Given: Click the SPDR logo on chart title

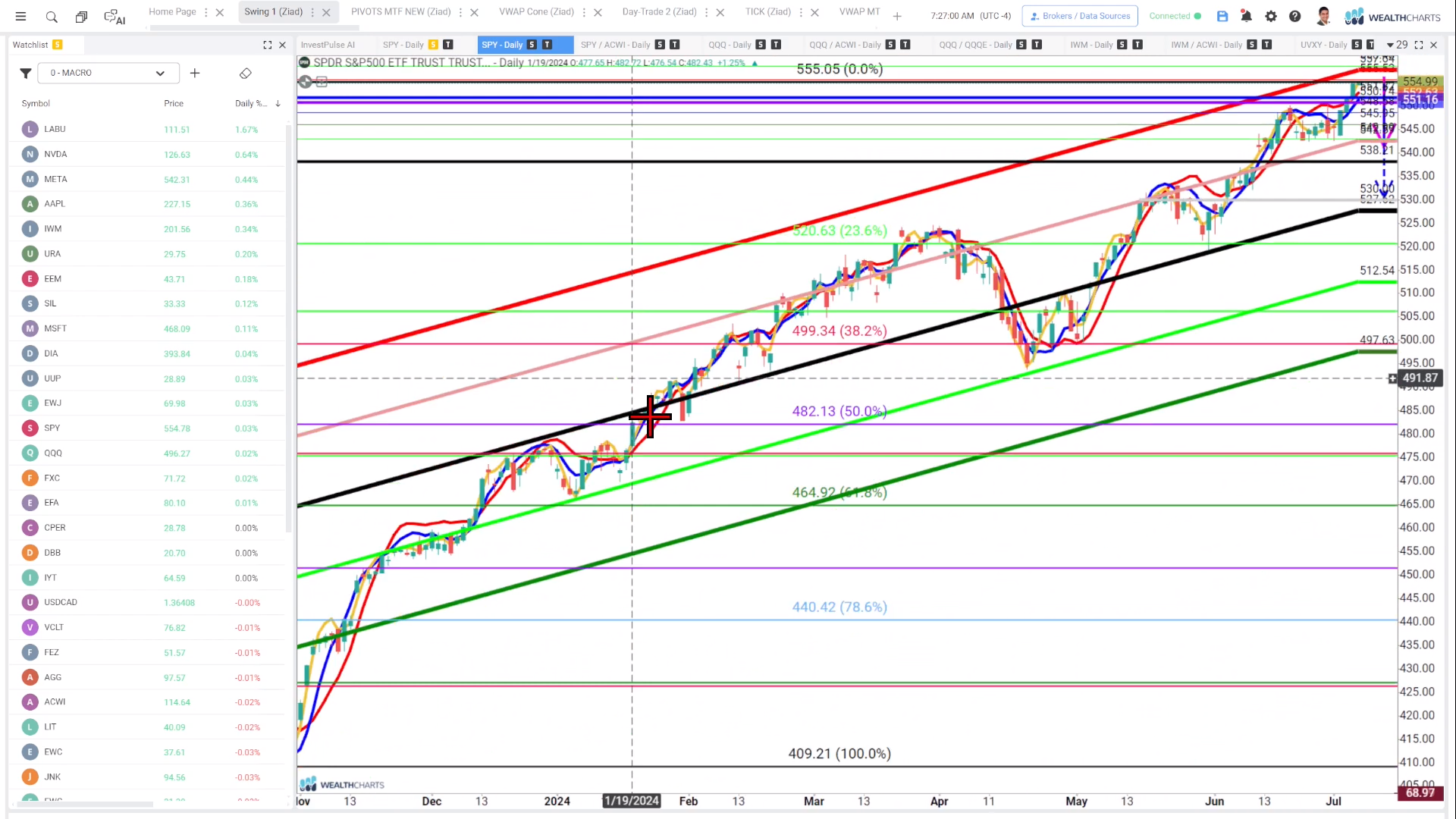Looking at the screenshot, I should click(x=304, y=62).
